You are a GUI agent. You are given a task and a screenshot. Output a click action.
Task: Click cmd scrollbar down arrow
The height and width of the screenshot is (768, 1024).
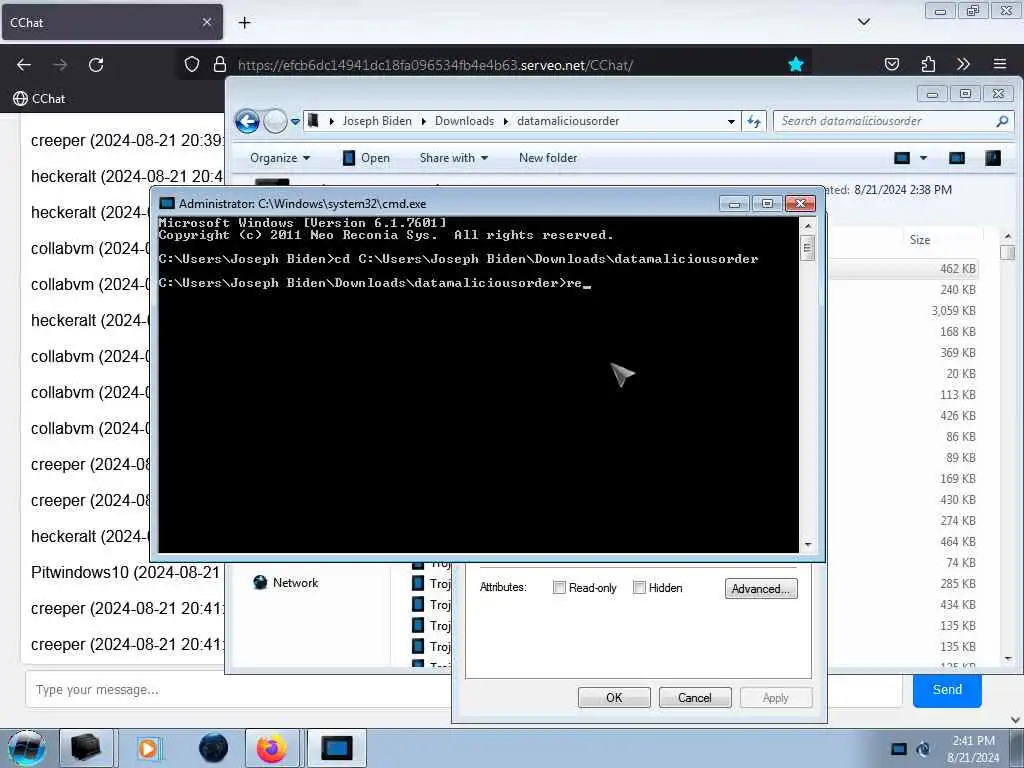click(x=808, y=544)
